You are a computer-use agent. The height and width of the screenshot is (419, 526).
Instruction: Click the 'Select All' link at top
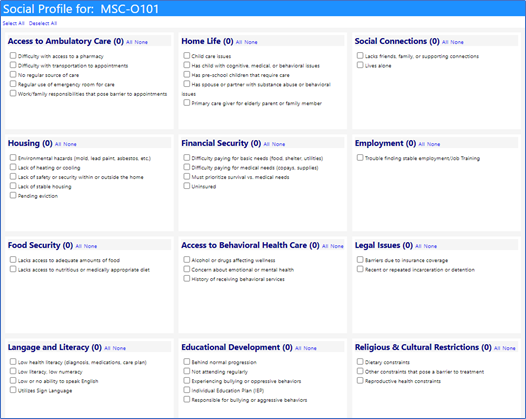13,23
